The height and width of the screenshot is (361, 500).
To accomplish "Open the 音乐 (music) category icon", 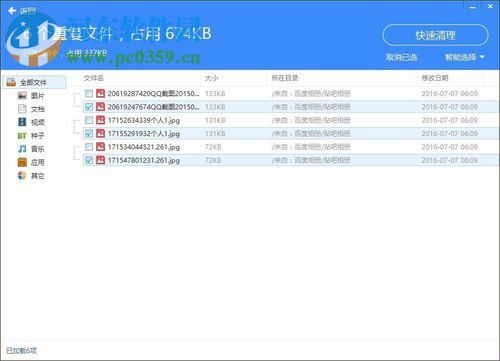I will tap(22, 149).
